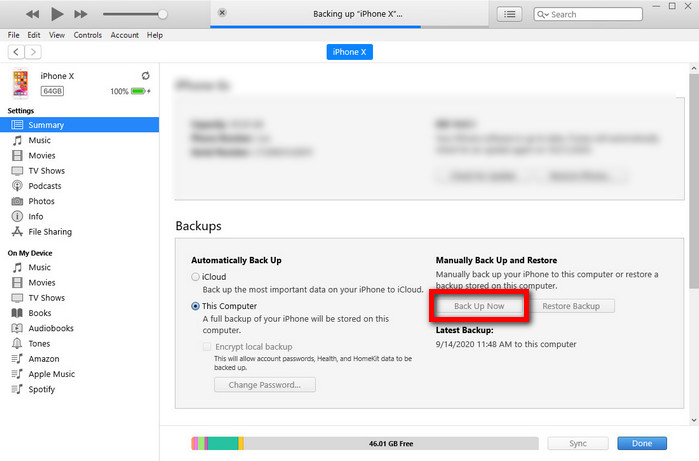Viewport: 699px width, 461px height.
Task: Open the View menu
Action: (x=57, y=35)
